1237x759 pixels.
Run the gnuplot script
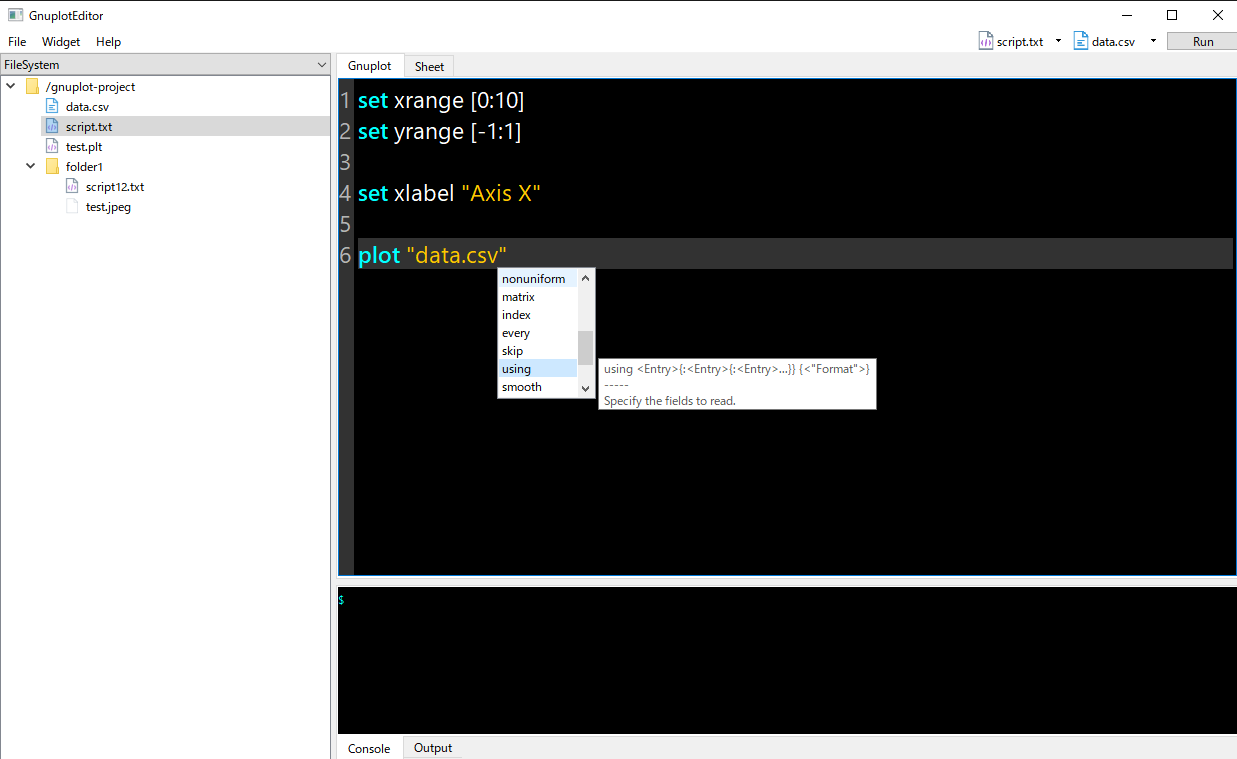coord(1200,41)
